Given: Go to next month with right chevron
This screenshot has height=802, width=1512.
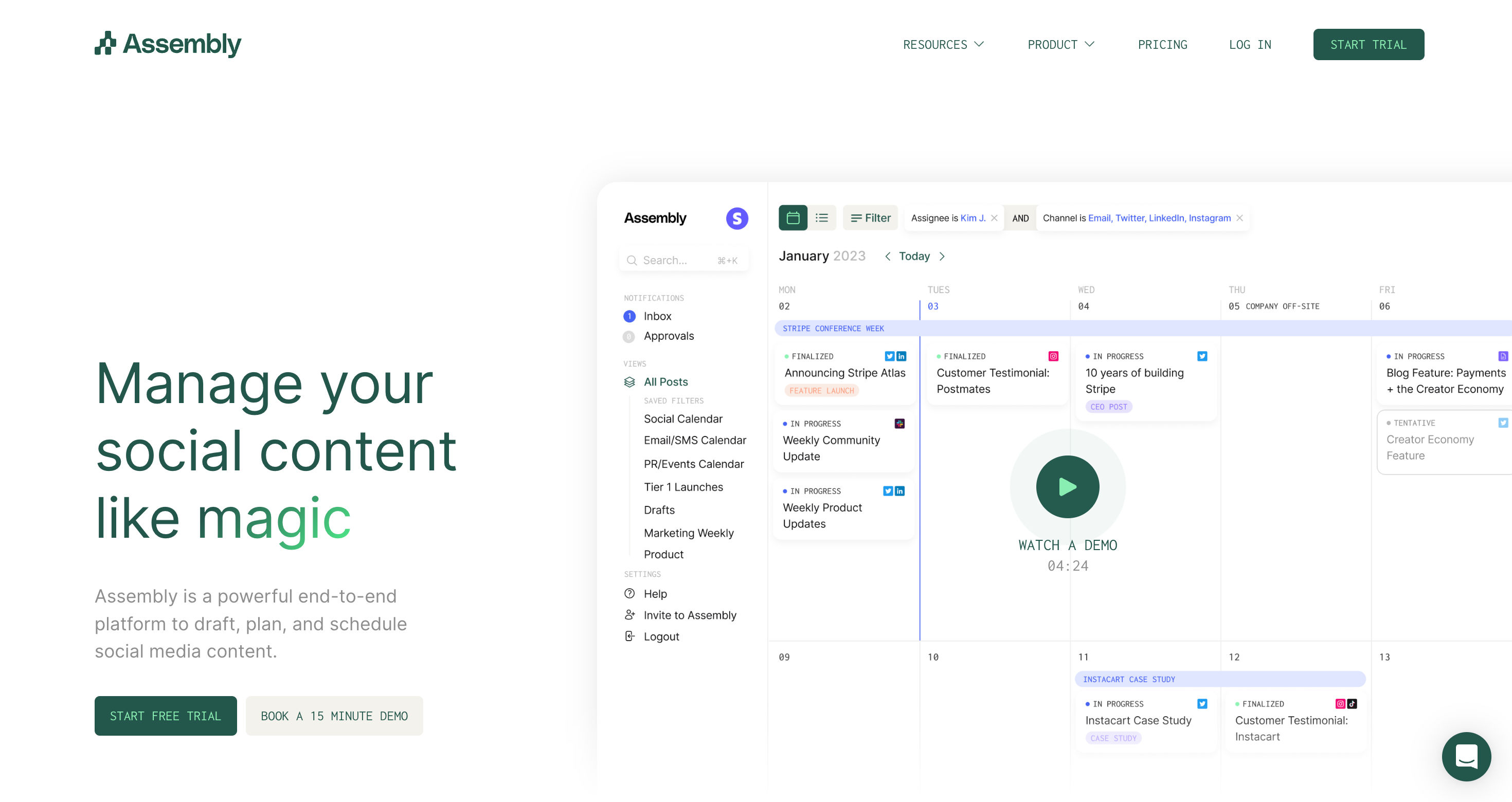Looking at the screenshot, I should click(x=942, y=257).
